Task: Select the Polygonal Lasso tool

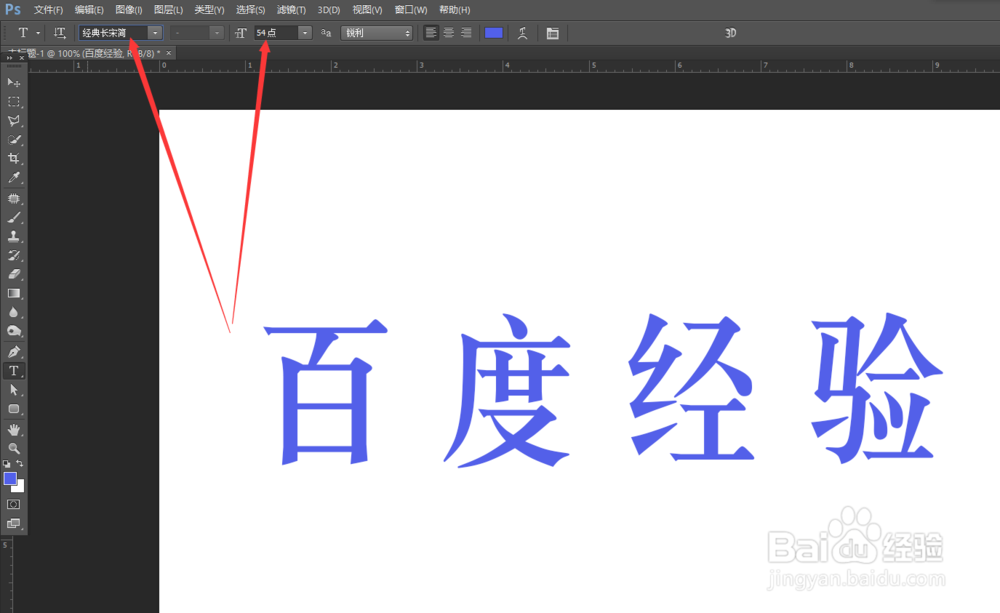Action: 13,121
